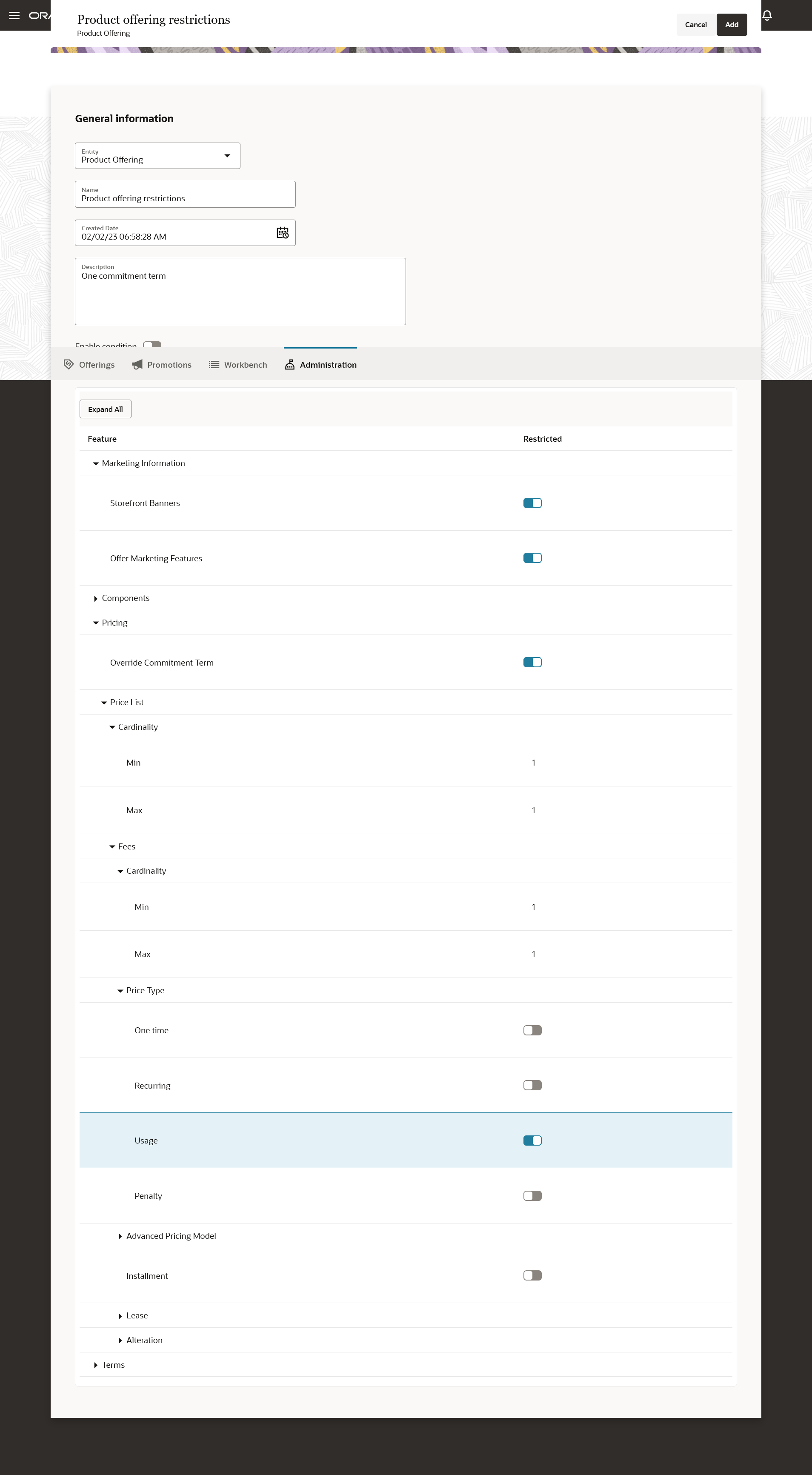Enable the Recurring restriction
This screenshot has width=812, height=1475.
pos(532,1084)
